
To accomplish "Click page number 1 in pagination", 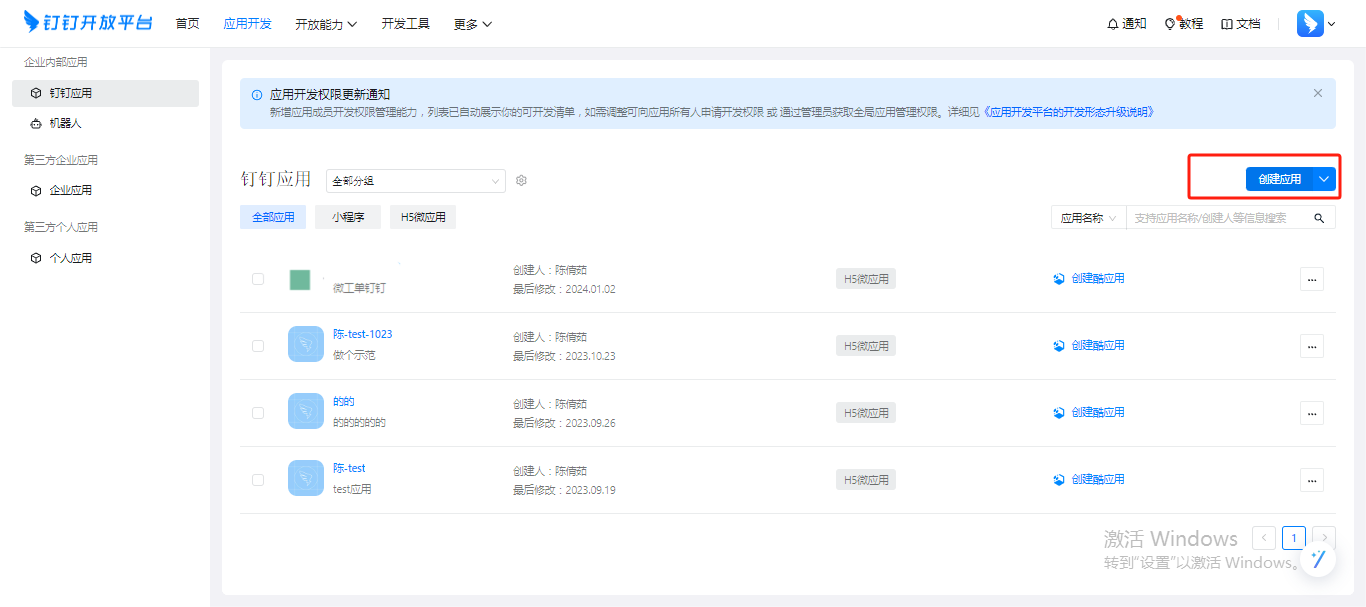I will click(1294, 538).
